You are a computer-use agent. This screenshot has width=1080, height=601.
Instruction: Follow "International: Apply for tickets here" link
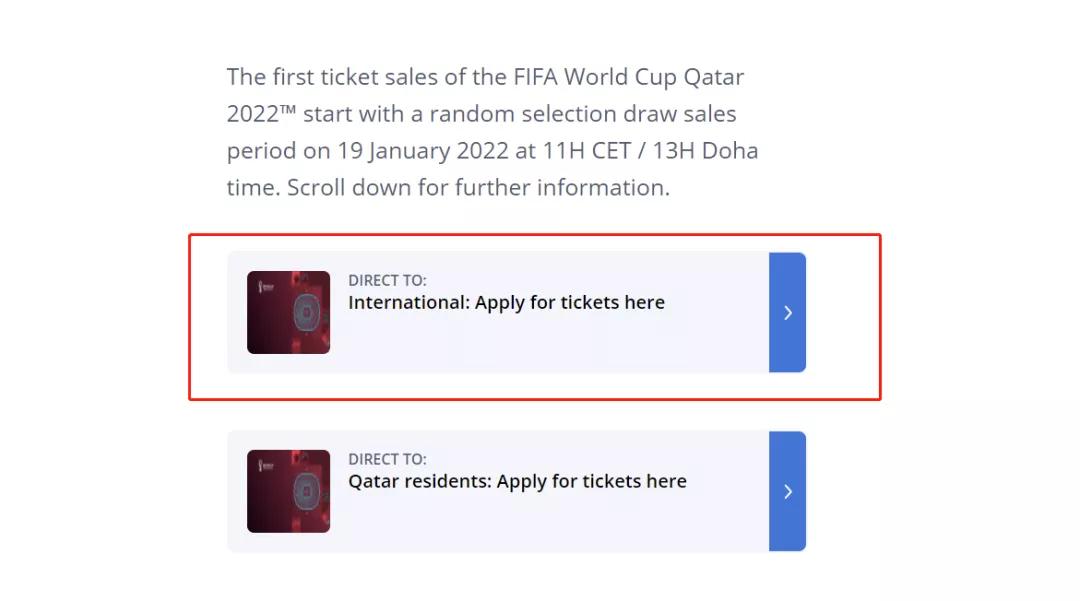click(506, 303)
